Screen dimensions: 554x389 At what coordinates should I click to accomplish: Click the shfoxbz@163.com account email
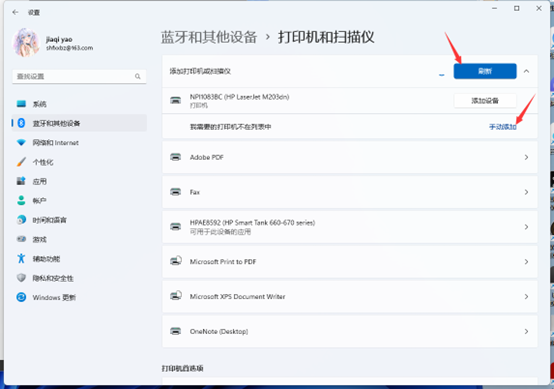(x=70, y=48)
